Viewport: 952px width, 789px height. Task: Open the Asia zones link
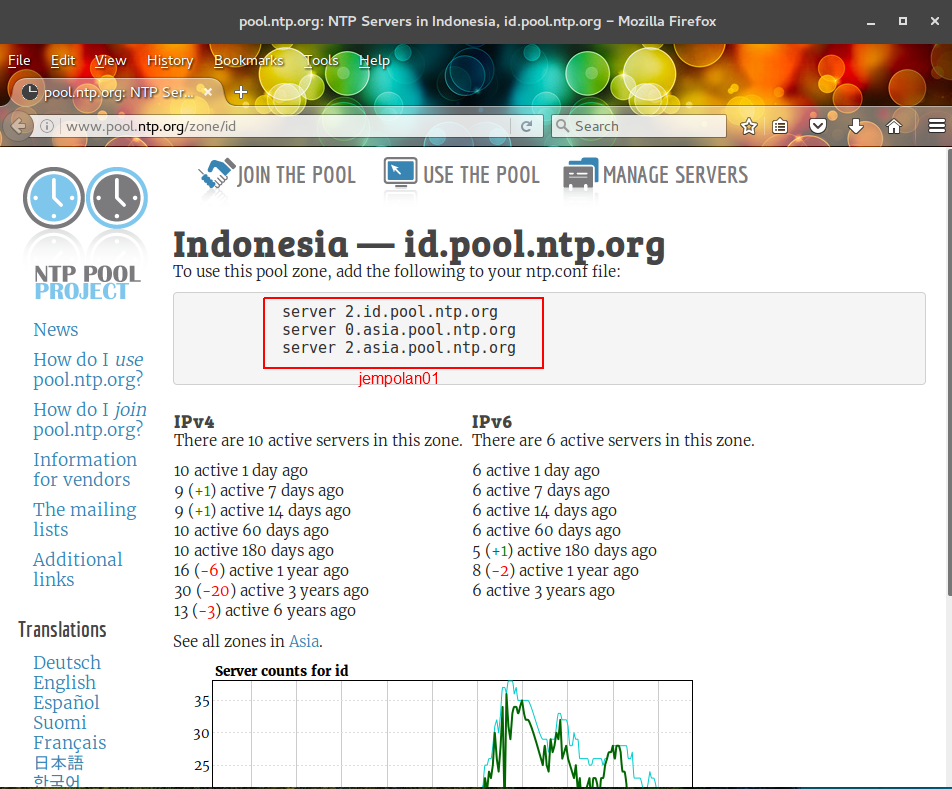(304, 642)
